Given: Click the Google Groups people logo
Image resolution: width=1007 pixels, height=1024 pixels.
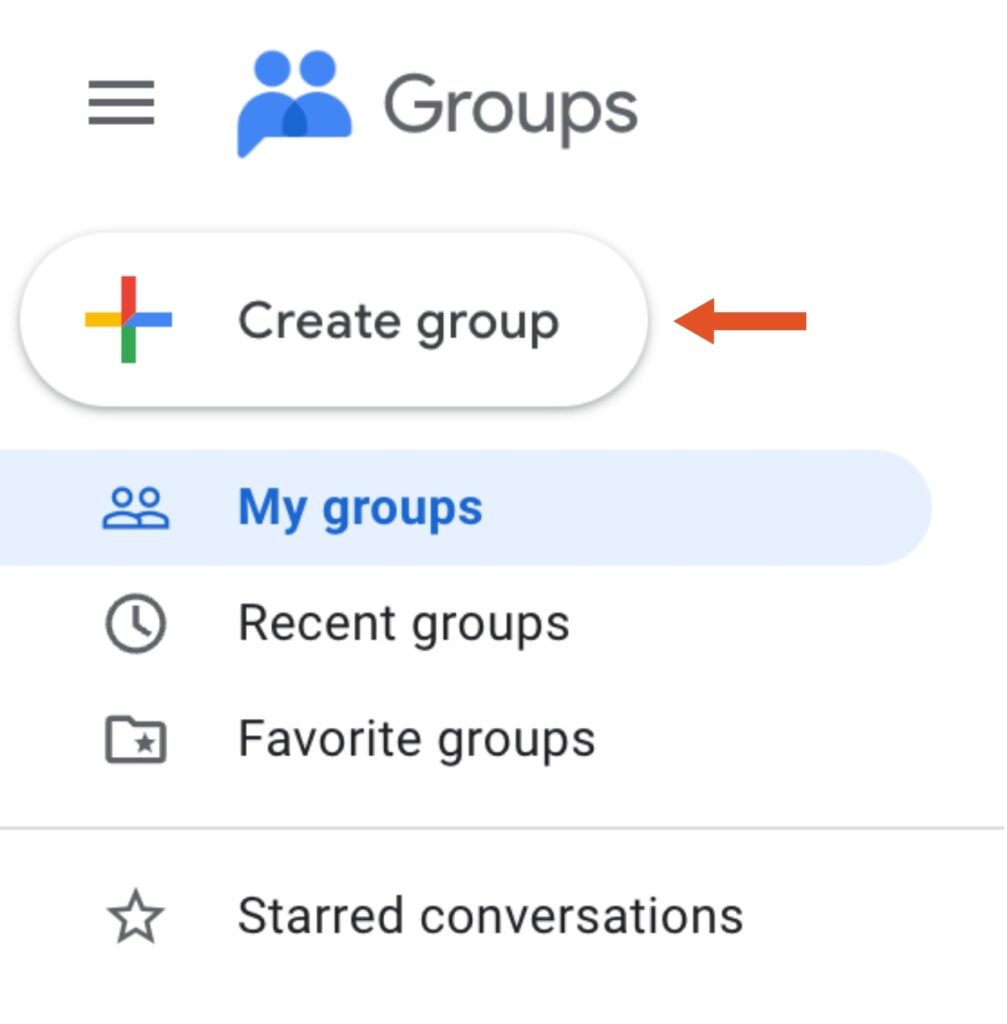Looking at the screenshot, I should pyautogui.click(x=294, y=104).
